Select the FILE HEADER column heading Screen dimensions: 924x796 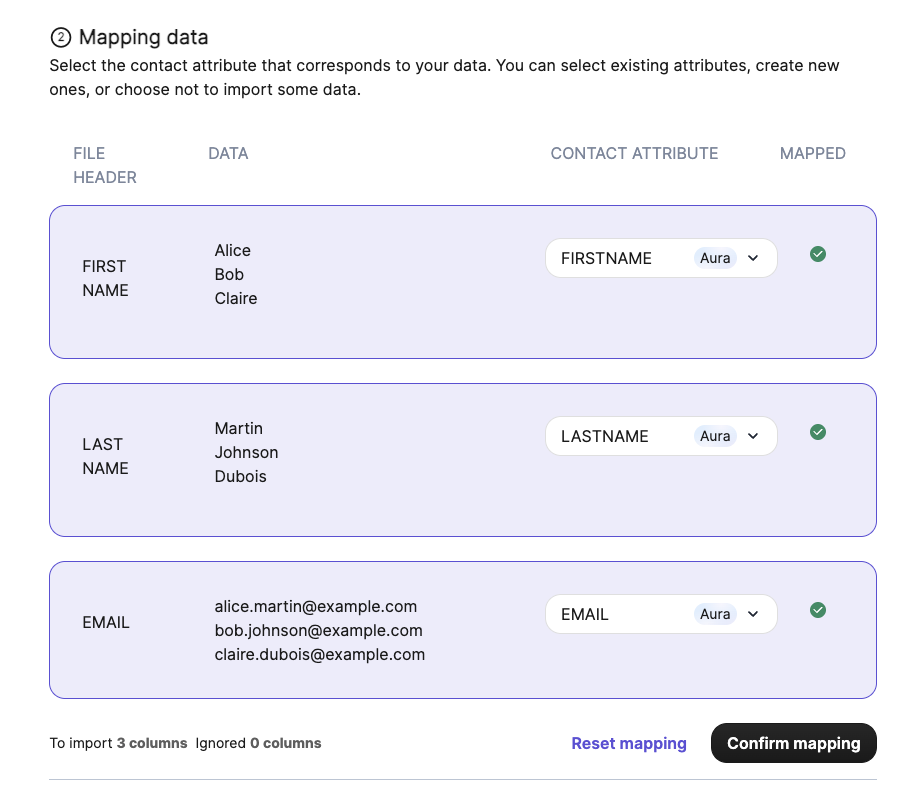click(104, 165)
